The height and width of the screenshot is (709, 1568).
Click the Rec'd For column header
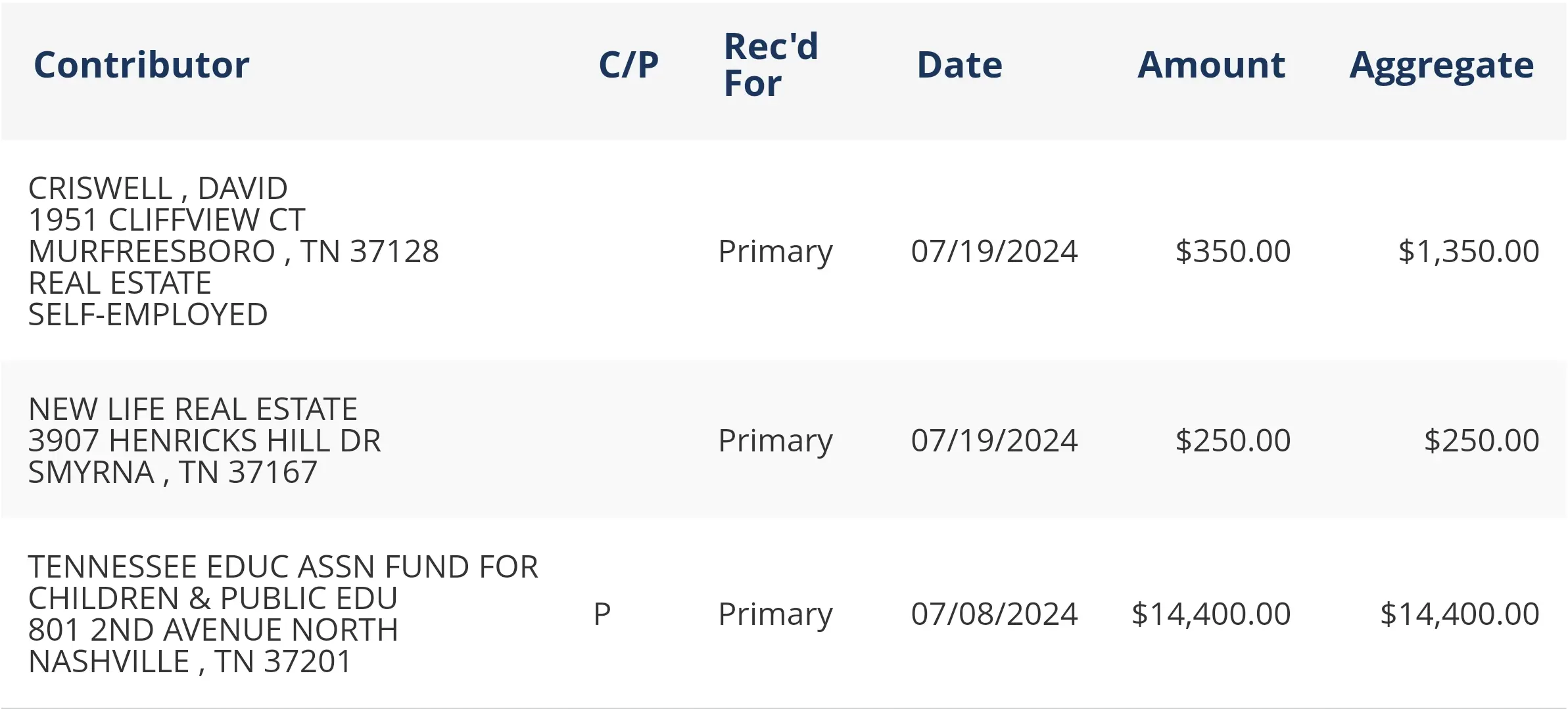771,65
